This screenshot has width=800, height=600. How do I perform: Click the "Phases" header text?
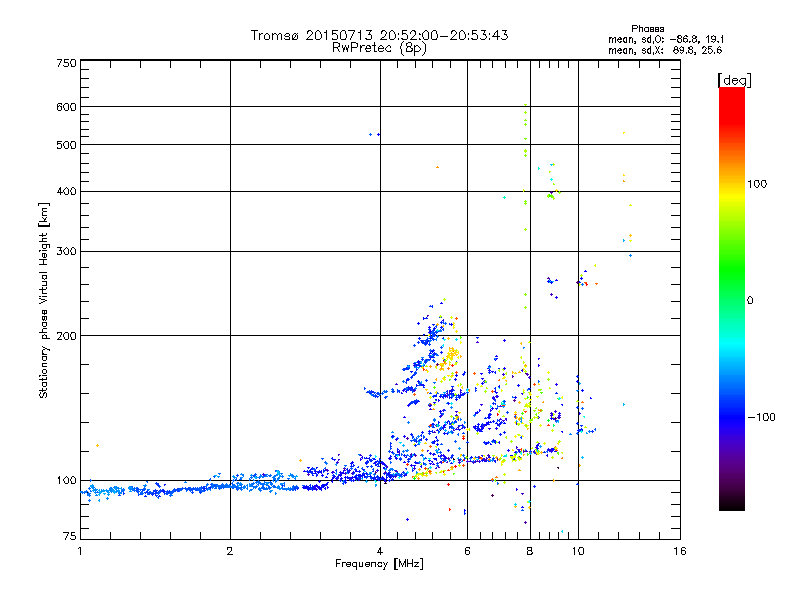(x=647, y=29)
